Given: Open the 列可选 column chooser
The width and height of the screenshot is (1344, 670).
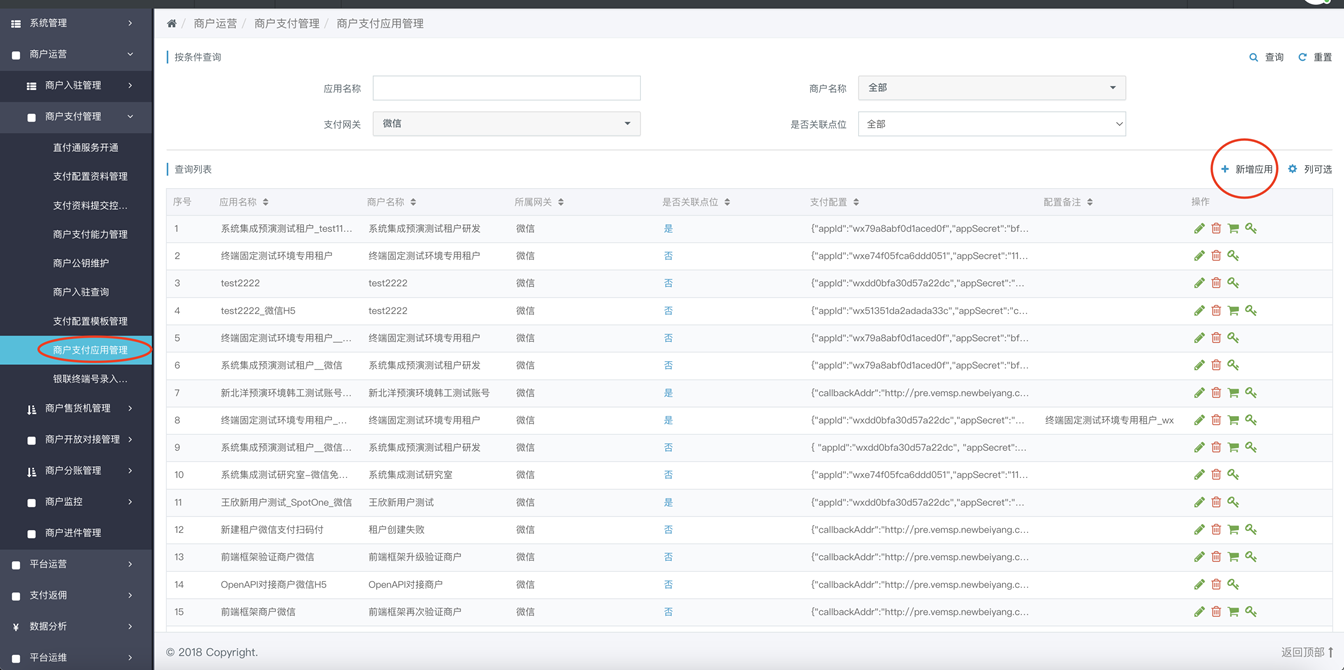Looking at the screenshot, I should [1310, 170].
